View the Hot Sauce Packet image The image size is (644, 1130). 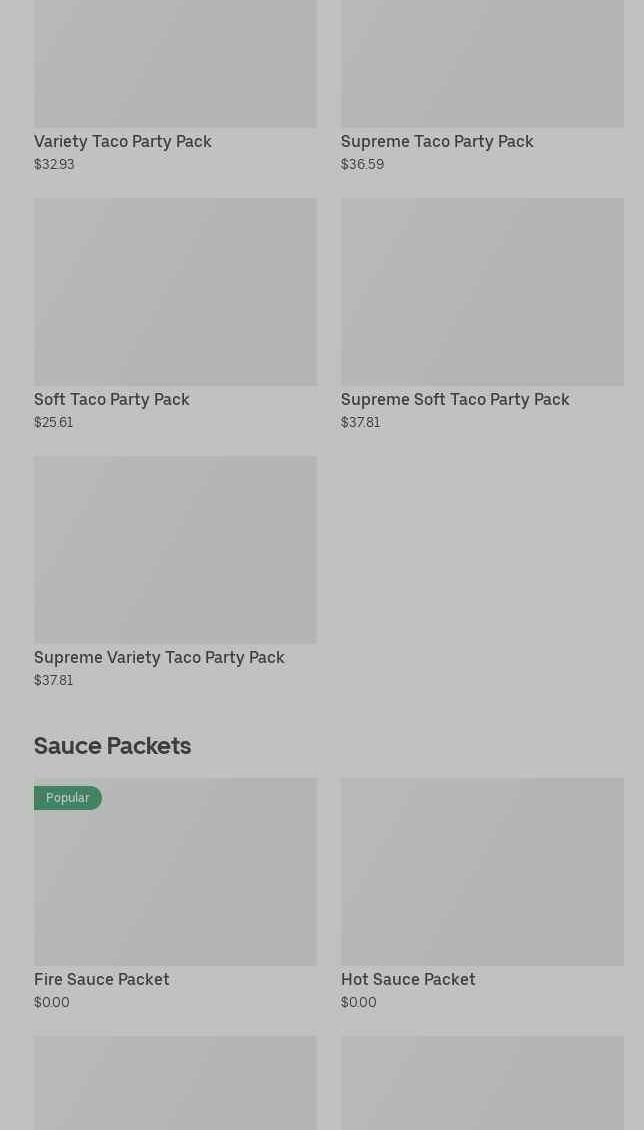[482, 871]
